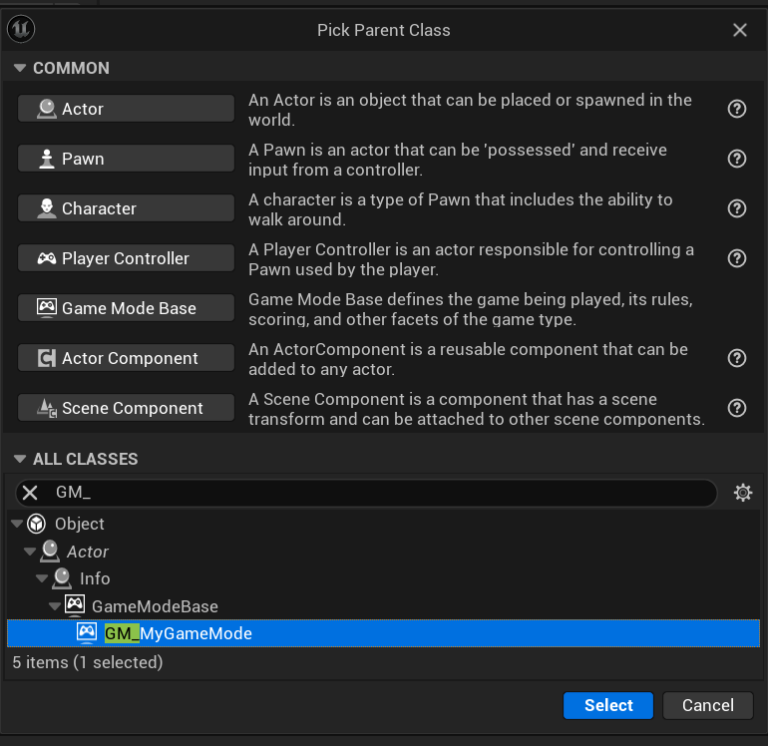Open help for the Pawn class
Viewport: 768px width, 746px height.
point(737,159)
